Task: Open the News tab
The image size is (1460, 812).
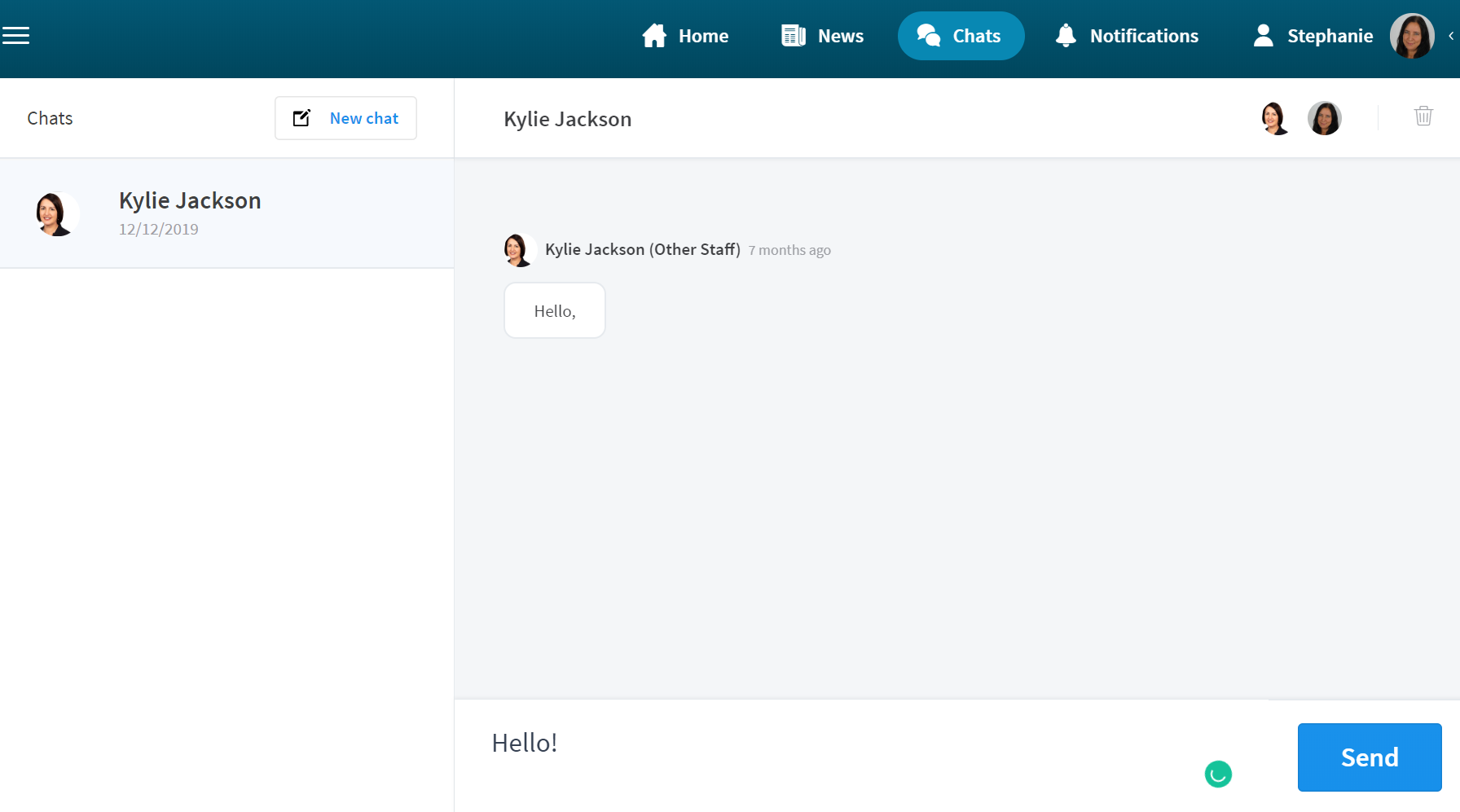Action: coord(822,36)
